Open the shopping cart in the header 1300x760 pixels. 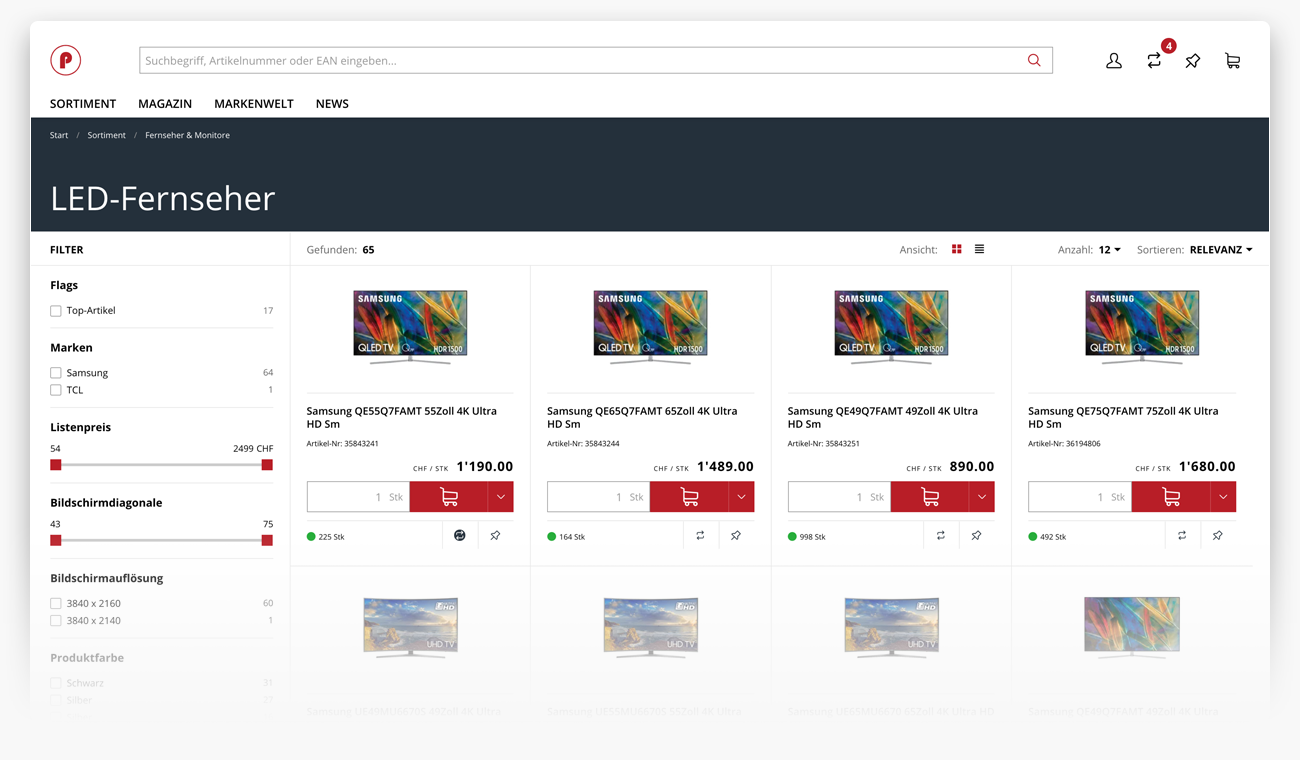(1232, 60)
